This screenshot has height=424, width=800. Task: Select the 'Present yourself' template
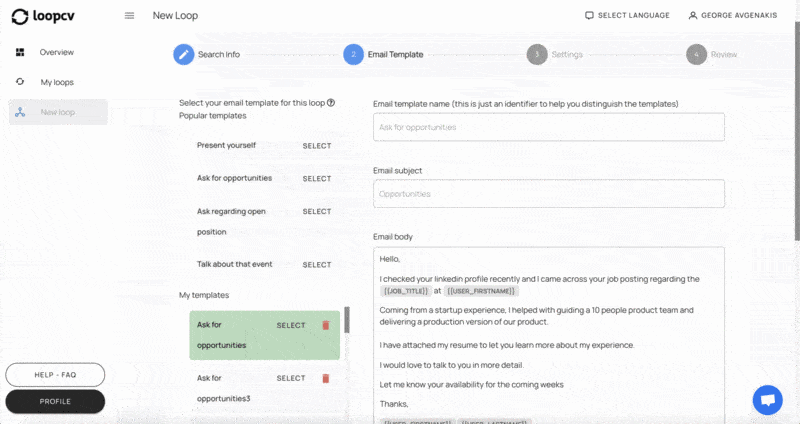316,146
